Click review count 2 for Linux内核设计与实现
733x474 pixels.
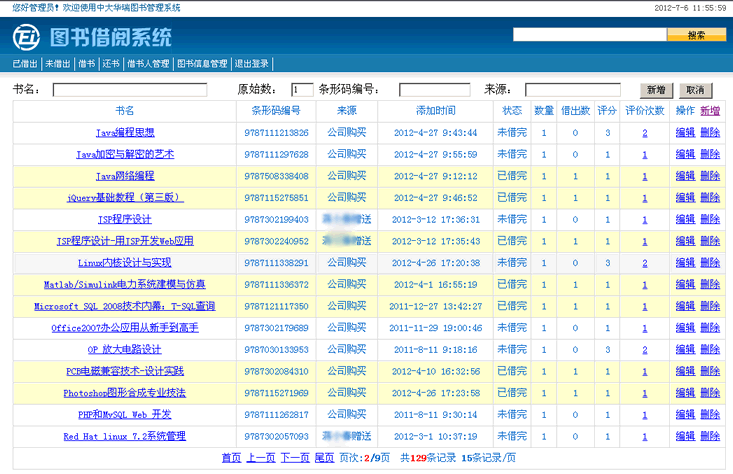[x=645, y=263]
